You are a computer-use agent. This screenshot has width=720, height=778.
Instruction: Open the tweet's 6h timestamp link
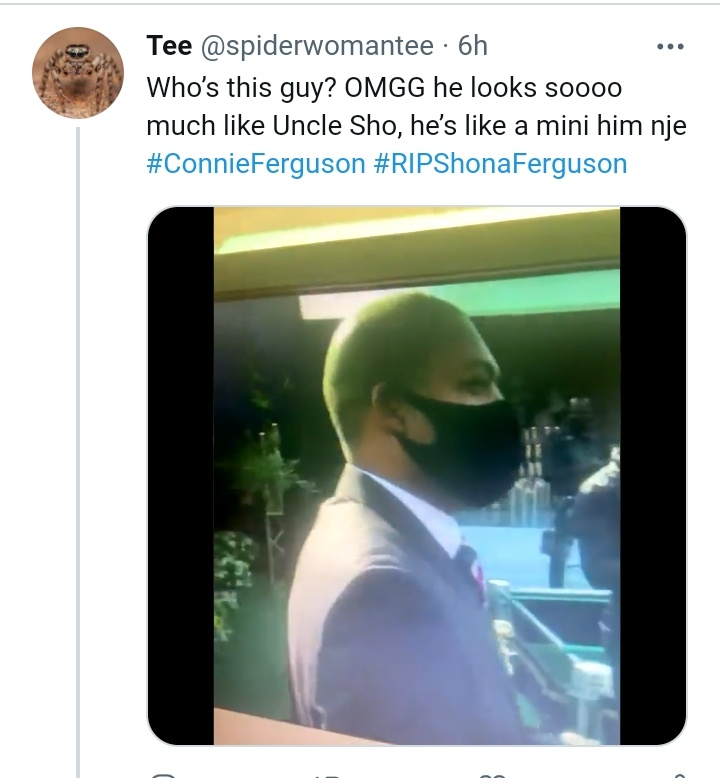(x=472, y=46)
